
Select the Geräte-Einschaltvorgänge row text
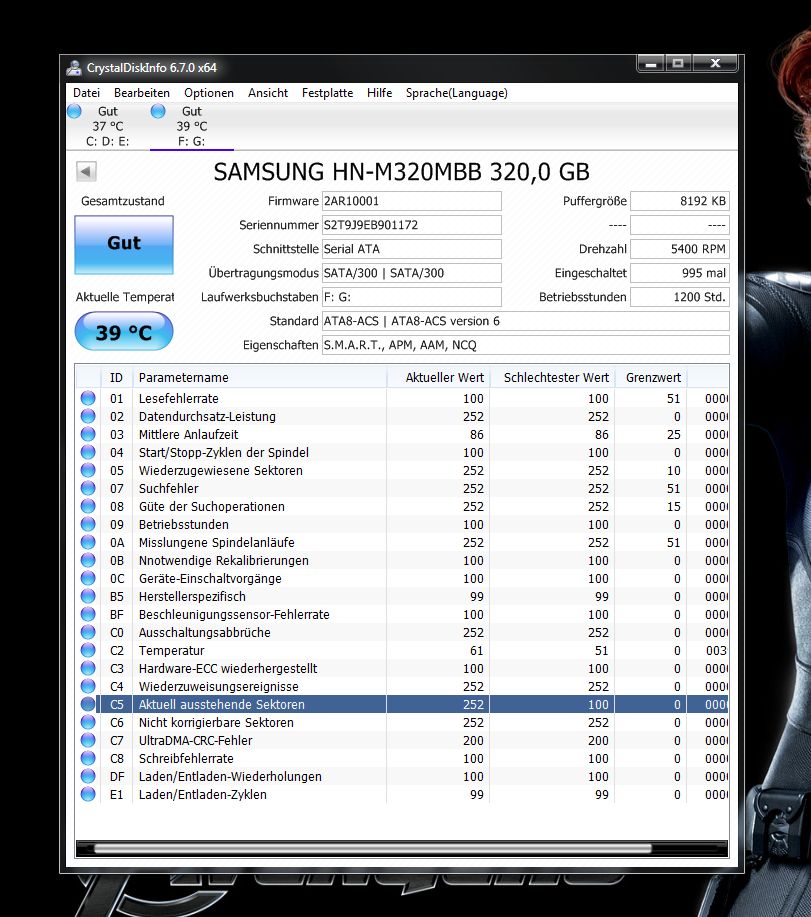(210, 578)
